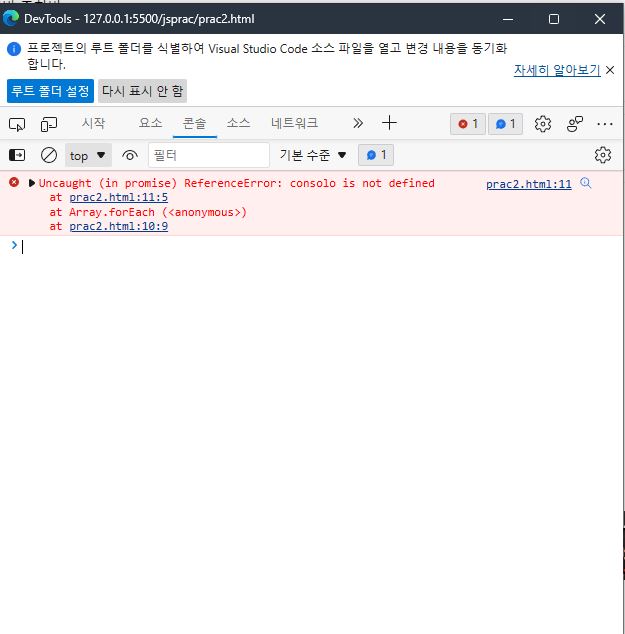Open DevTools settings gear in tab bar
The image size is (625, 634).
pyautogui.click(x=543, y=124)
